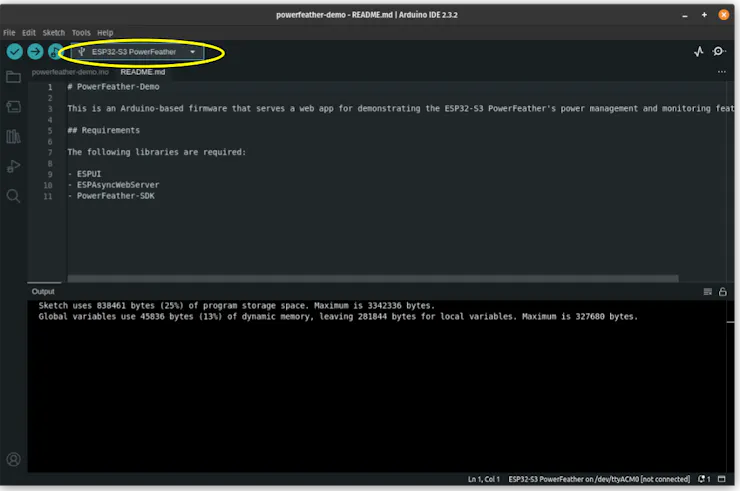
Task: Click the Upload arrow button
Action: coord(35,51)
